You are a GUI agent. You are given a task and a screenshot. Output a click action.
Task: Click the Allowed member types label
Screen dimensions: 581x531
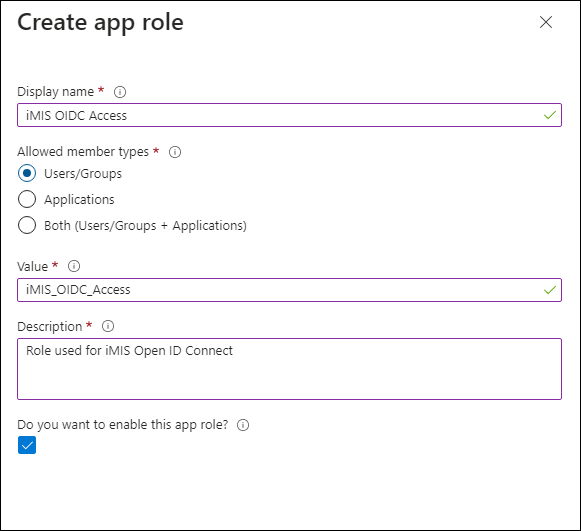click(x=83, y=152)
